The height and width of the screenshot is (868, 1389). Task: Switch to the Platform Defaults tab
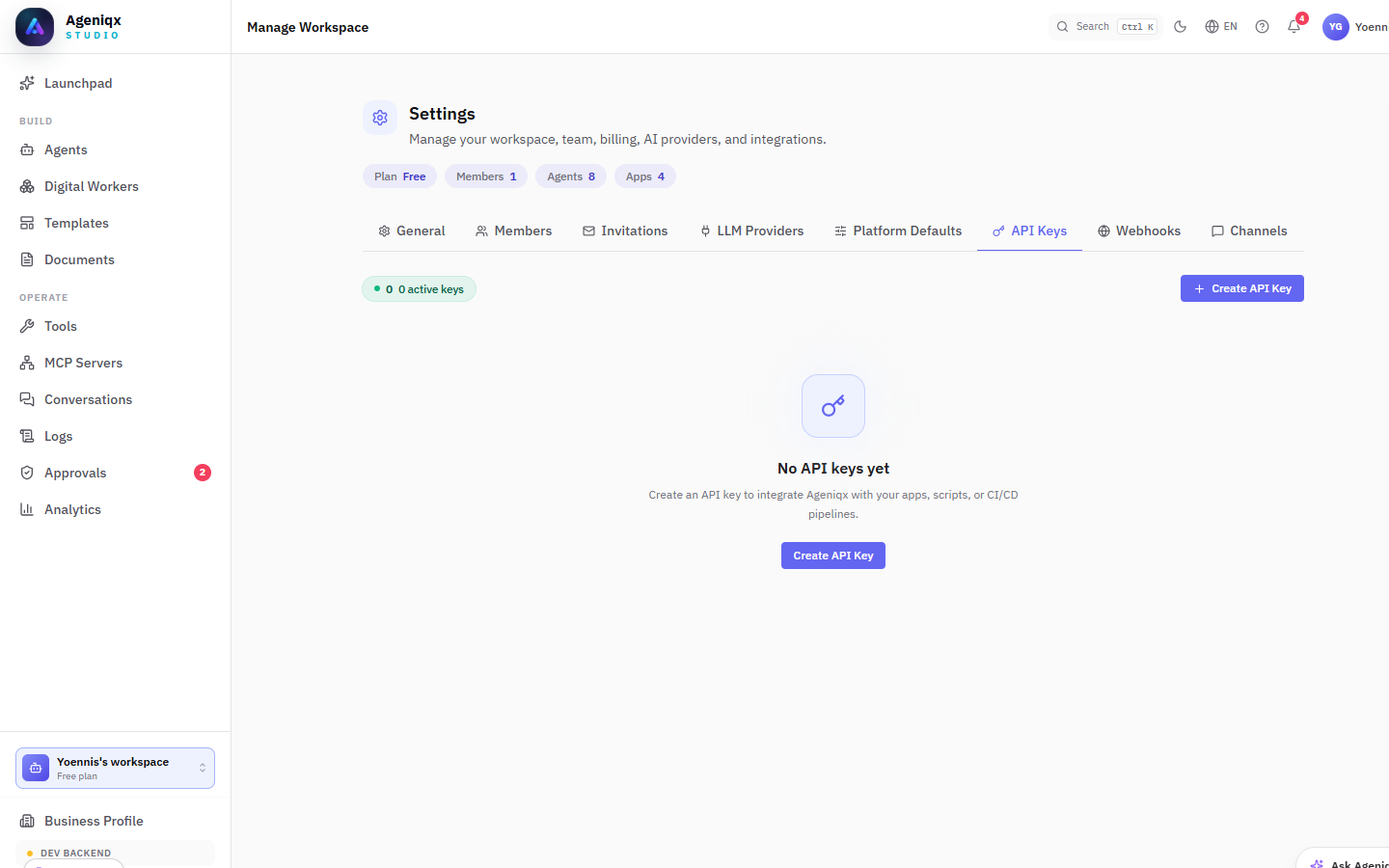[898, 231]
